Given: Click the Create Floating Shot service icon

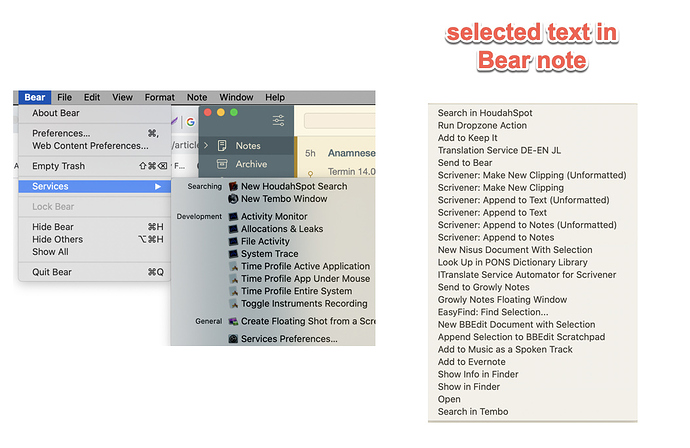Looking at the screenshot, I should click(x=233, y=321).
